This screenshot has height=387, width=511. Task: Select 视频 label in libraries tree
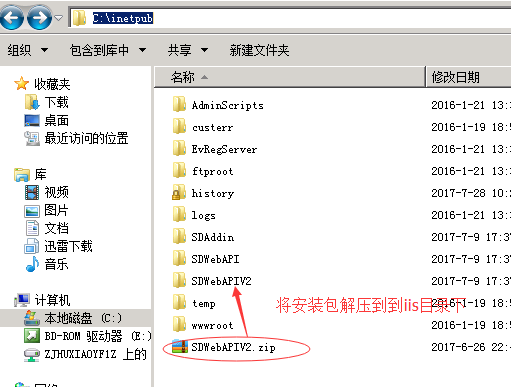coord(56,192)
